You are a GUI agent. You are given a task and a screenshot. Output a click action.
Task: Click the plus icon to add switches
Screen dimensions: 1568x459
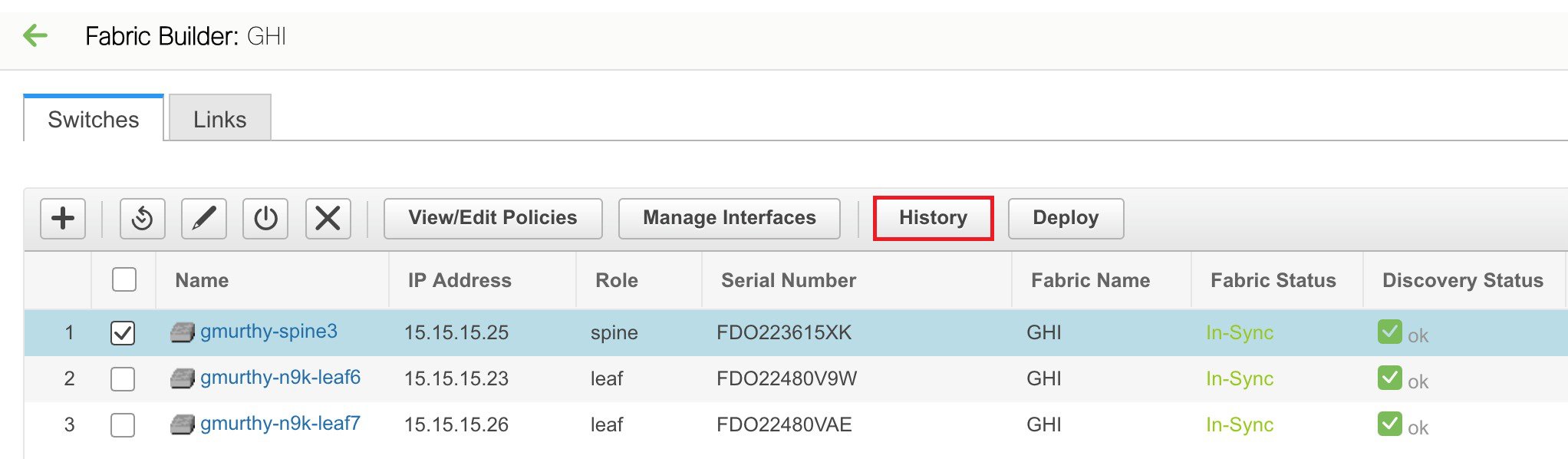(63, 219)
